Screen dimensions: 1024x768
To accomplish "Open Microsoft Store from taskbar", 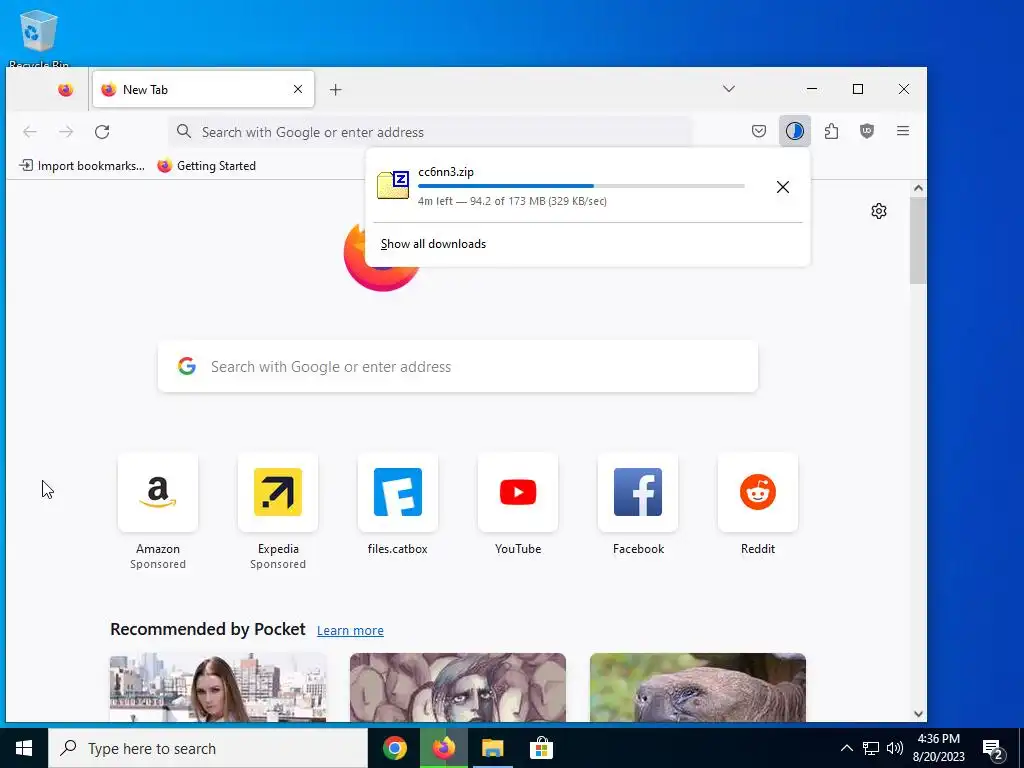I will tap(541, 748).
